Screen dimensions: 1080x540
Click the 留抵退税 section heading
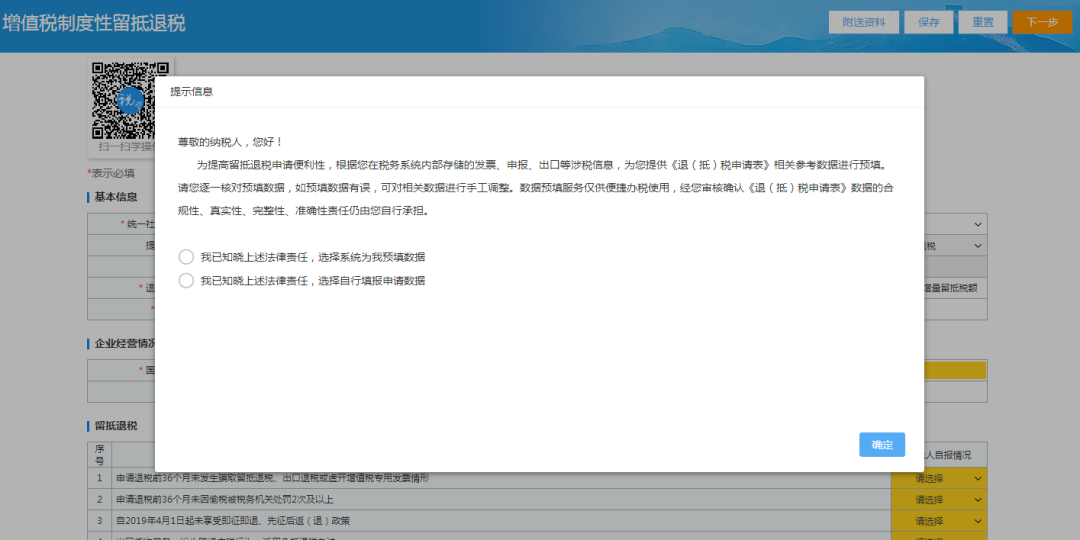pos(116,426)
